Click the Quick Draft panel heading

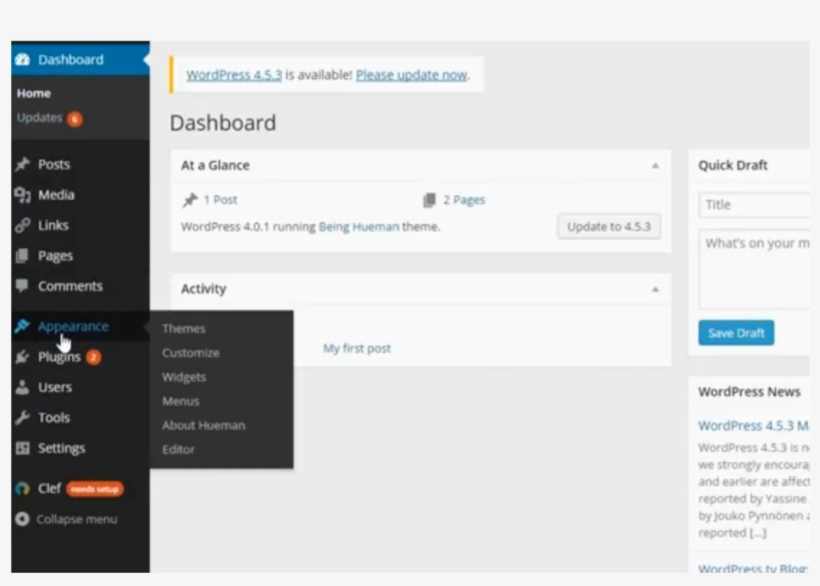pyautogui.click(x=733, y=165)
